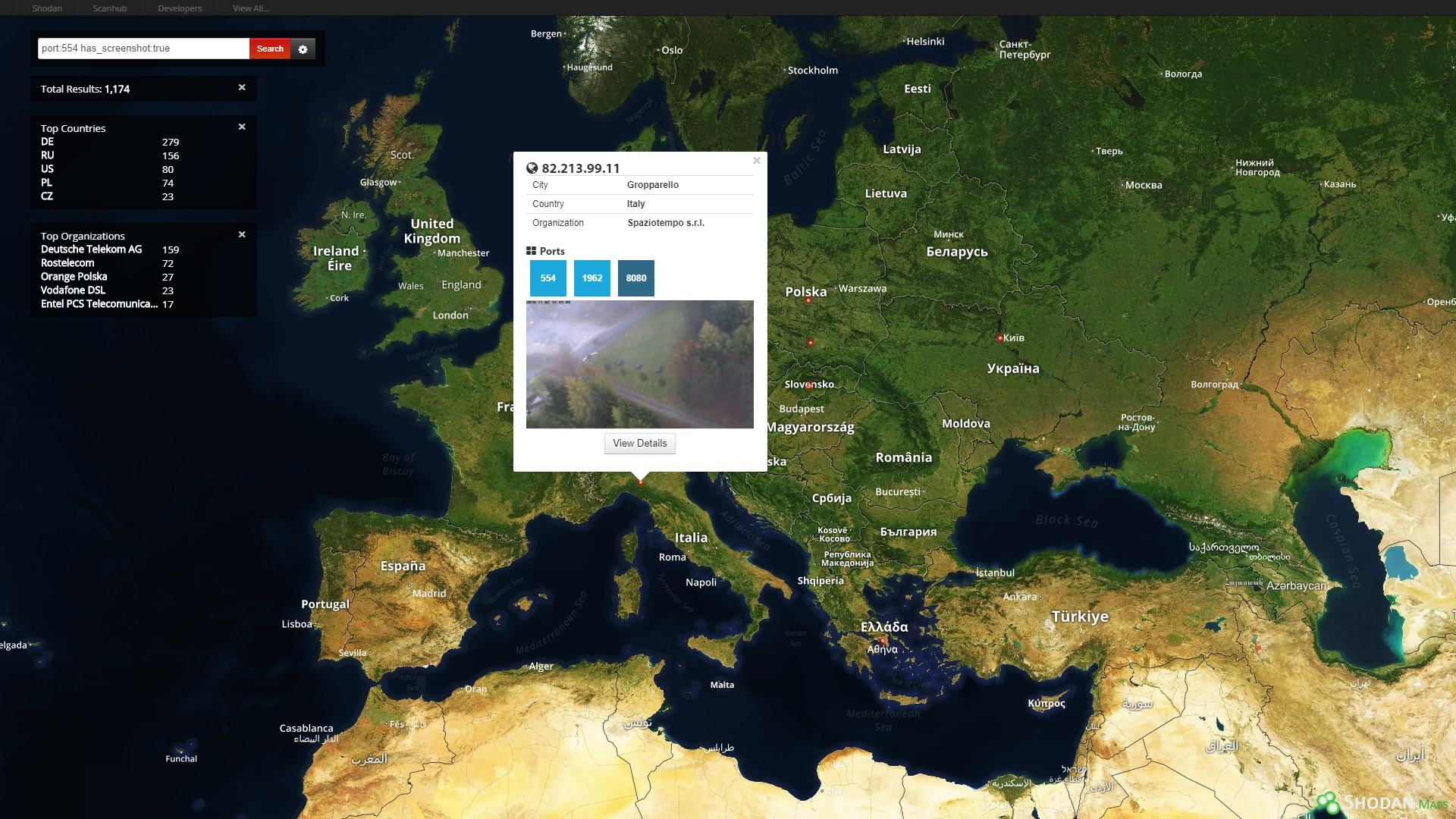
Task: Click the Madrid label on the map
Action: (x=429, y=594)
